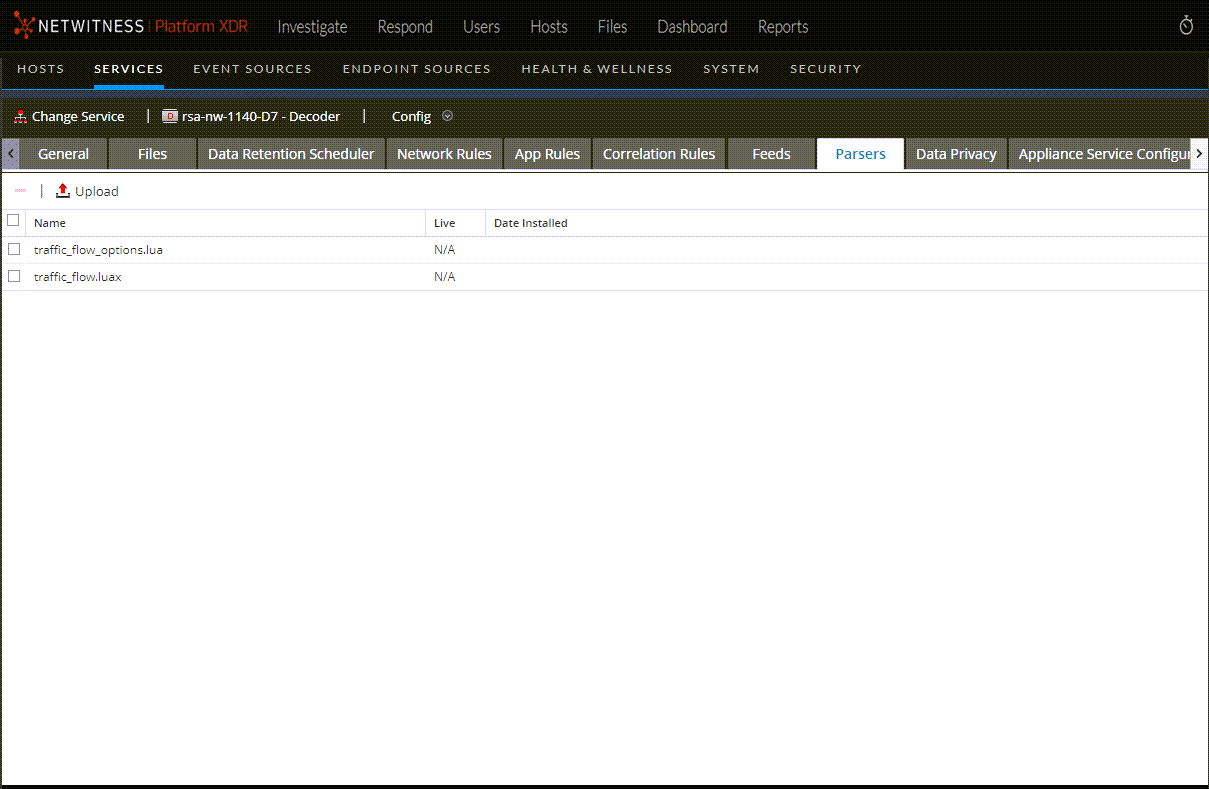Viewport: 1209px width, 789px height.
Task: Sort by the Name column header
Action: pyautogui.click(x=50, y=223)
